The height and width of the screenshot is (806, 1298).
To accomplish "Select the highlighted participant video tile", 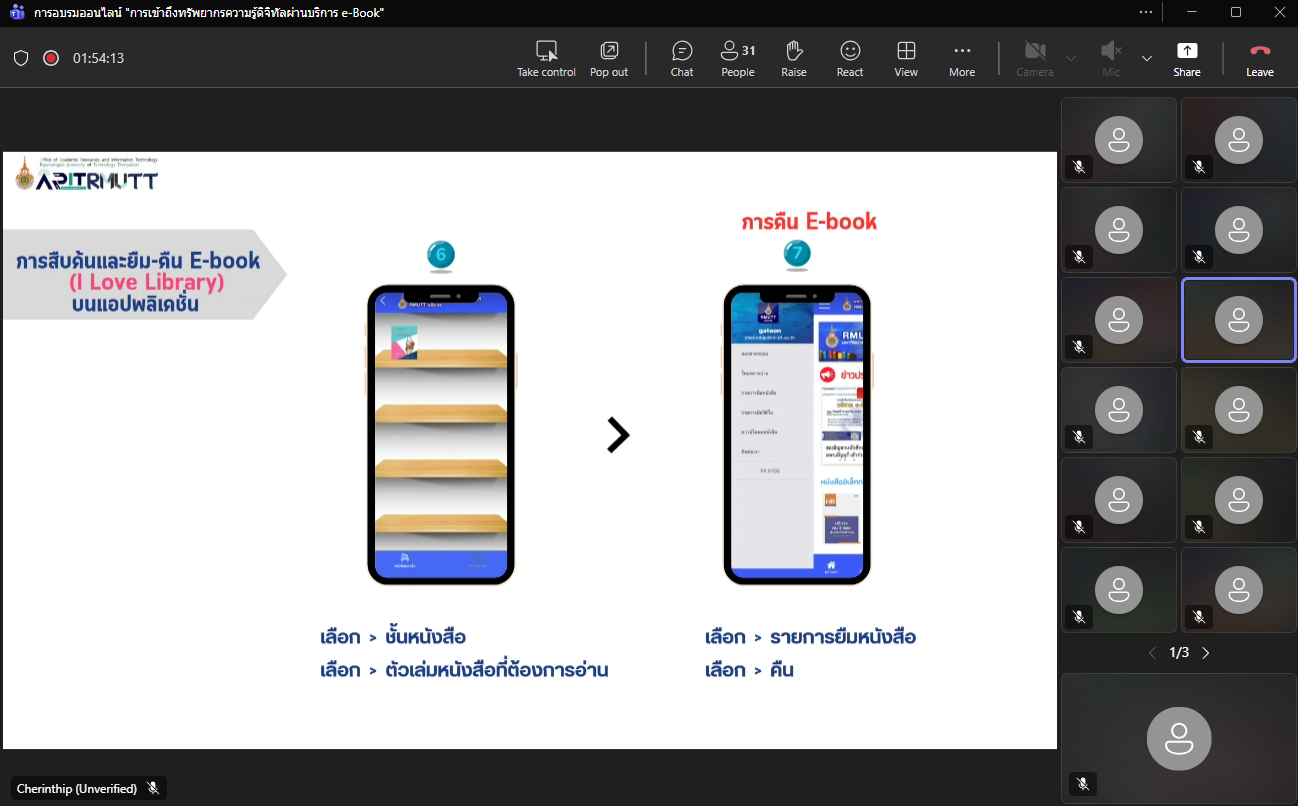I will (1238, 320).
